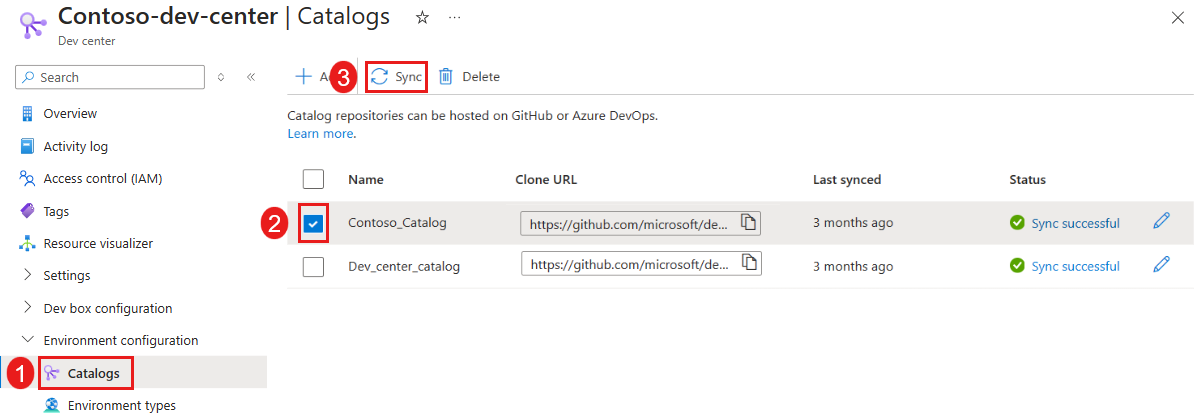
Task: Expand Dev box configuration section
Action: [x=27, y=308]
